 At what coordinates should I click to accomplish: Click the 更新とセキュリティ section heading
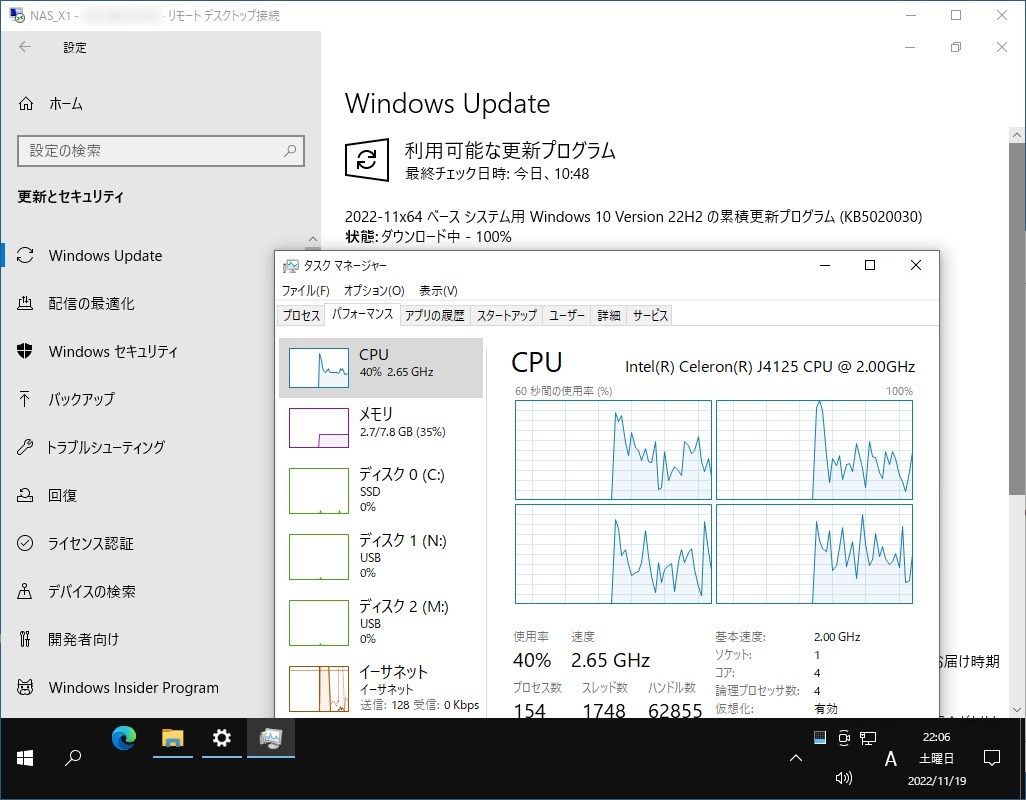click(71, 196)
